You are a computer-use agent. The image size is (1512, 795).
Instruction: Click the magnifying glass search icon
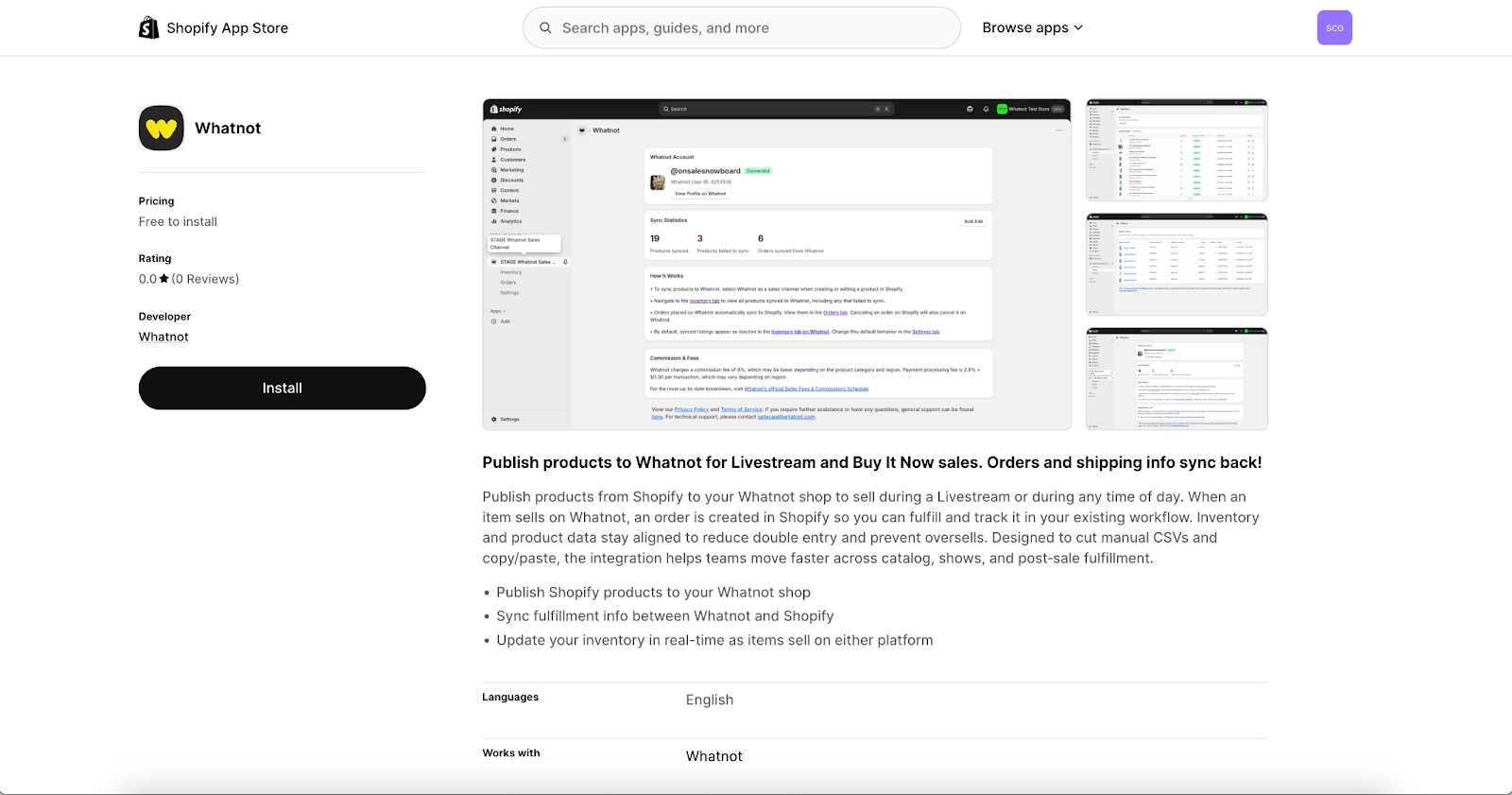[x=545, y=28]
